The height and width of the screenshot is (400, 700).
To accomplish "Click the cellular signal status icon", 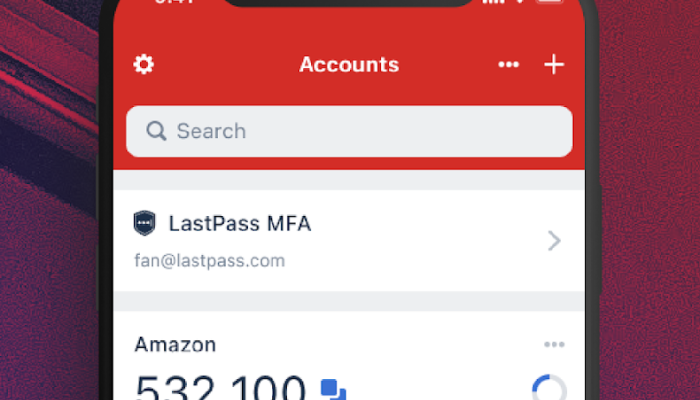I will click(493, 1).
